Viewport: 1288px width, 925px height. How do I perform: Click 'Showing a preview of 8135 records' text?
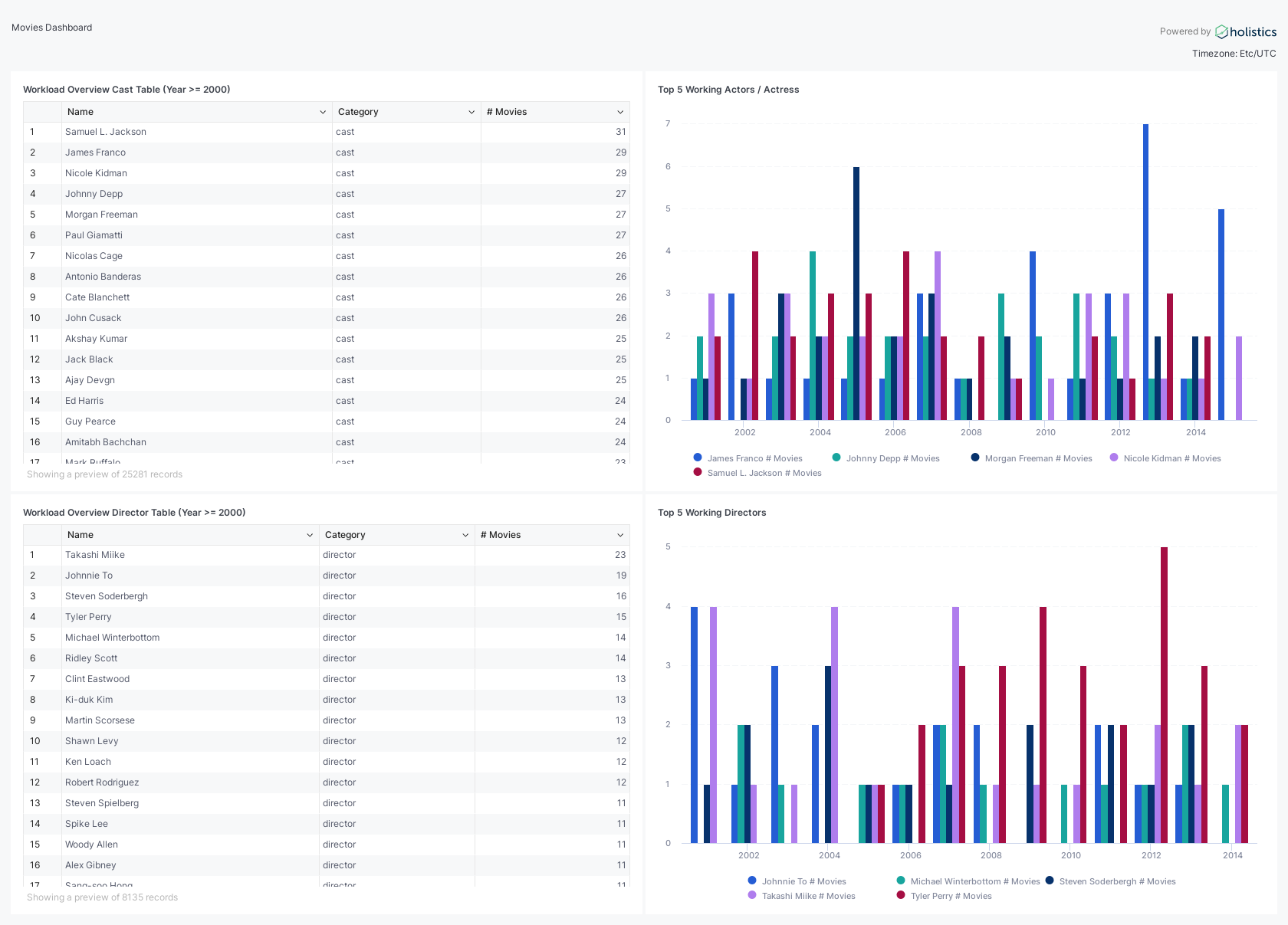103,897
